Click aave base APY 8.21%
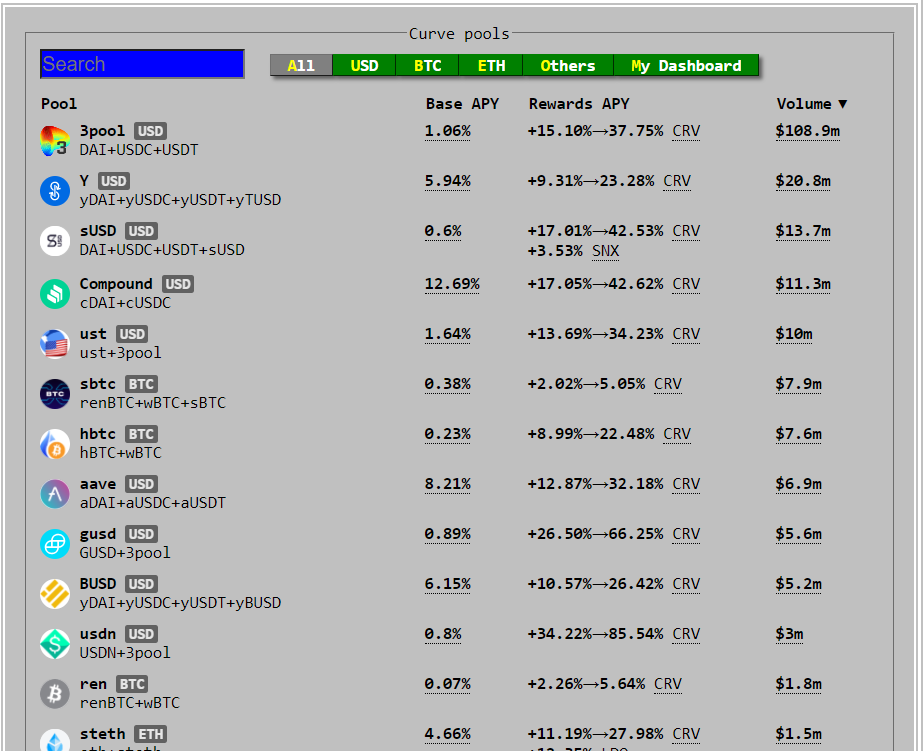This screenshot has width=923, height=751. pyautogui.click(x=447, y=484)
